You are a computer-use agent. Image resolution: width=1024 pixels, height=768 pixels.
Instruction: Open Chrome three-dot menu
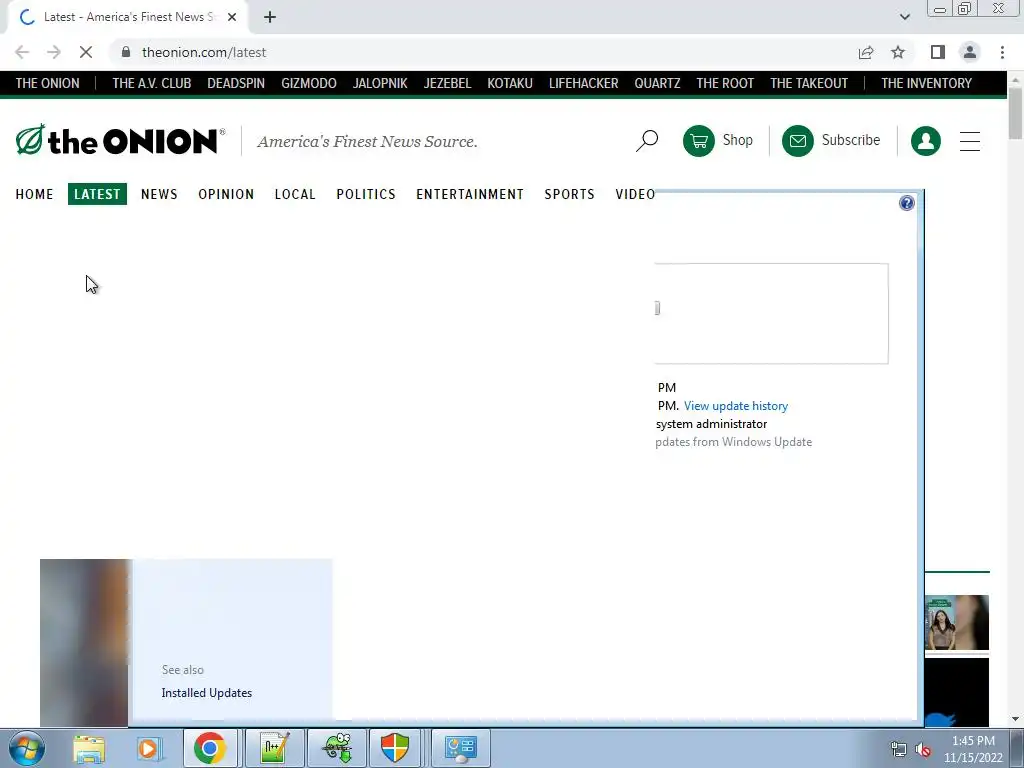point(1002,52)
